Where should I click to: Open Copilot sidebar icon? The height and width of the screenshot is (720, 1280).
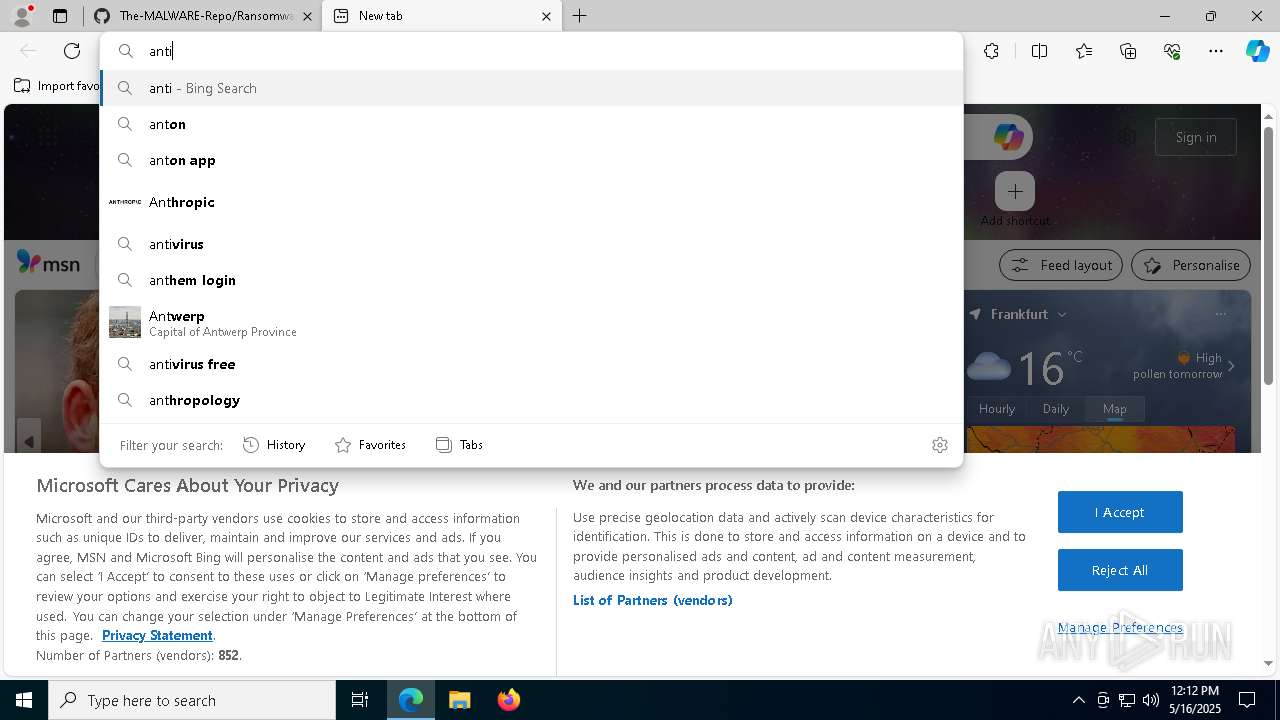click(1257, 51)
